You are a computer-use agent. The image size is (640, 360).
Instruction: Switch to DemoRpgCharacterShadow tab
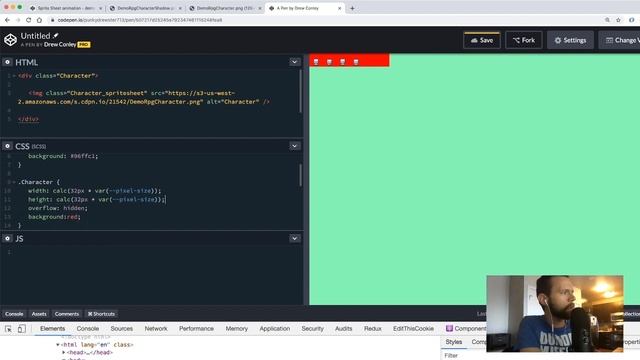145,8
